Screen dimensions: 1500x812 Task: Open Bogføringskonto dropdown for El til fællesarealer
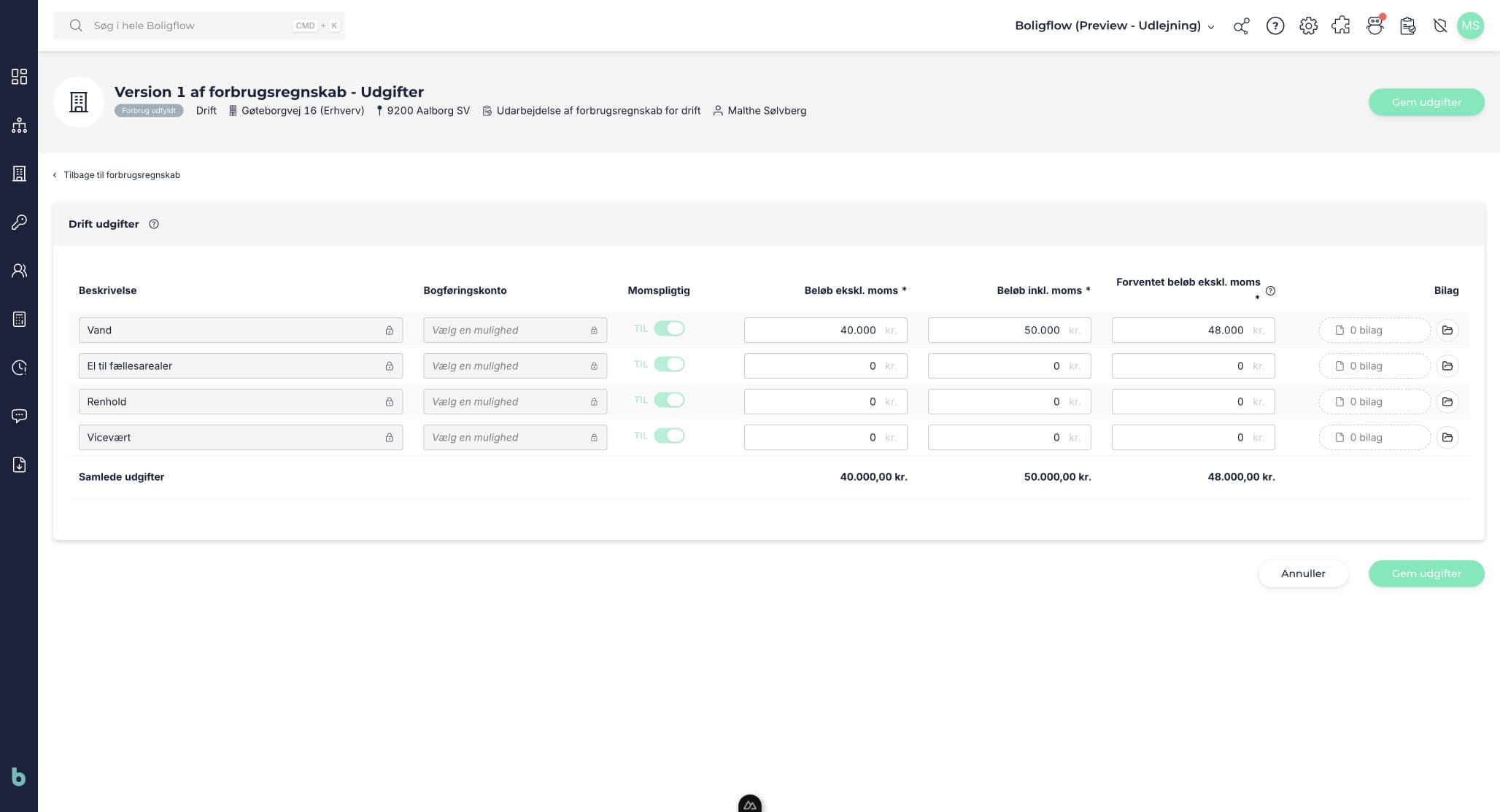pos(515,366)
